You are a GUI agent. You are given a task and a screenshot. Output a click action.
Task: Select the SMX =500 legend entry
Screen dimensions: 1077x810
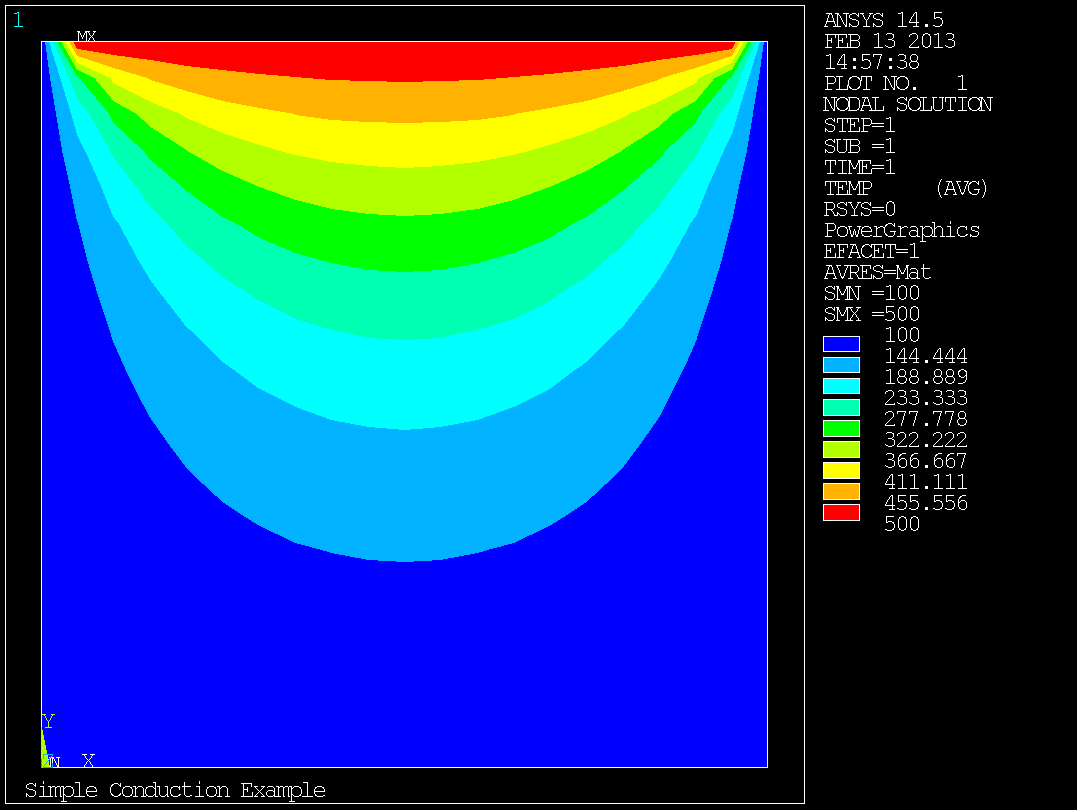[x=871, y=314]
